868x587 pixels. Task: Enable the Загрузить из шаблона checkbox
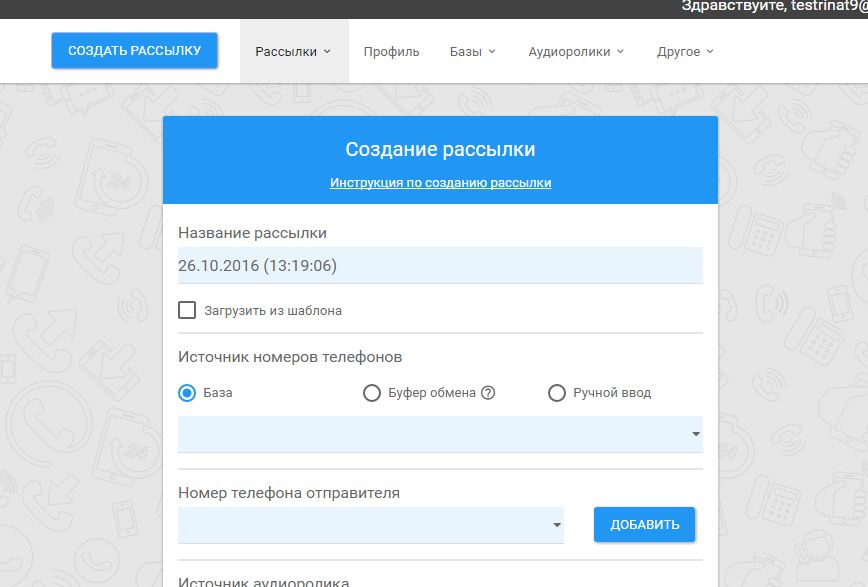[187, 310]
